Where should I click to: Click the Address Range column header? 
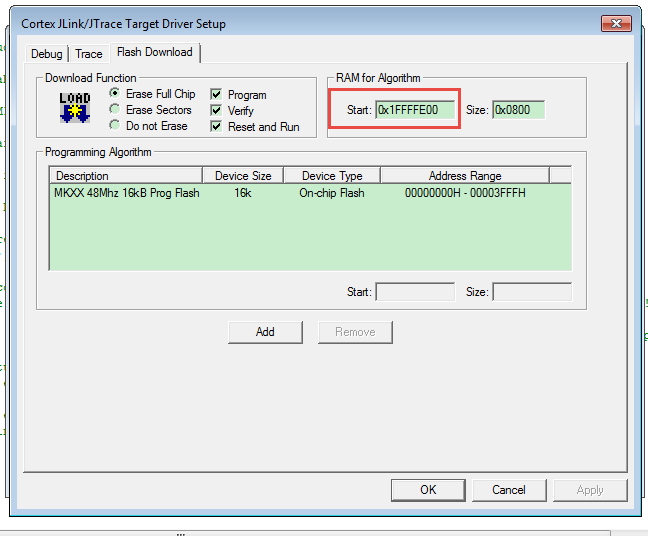point(465,176)
